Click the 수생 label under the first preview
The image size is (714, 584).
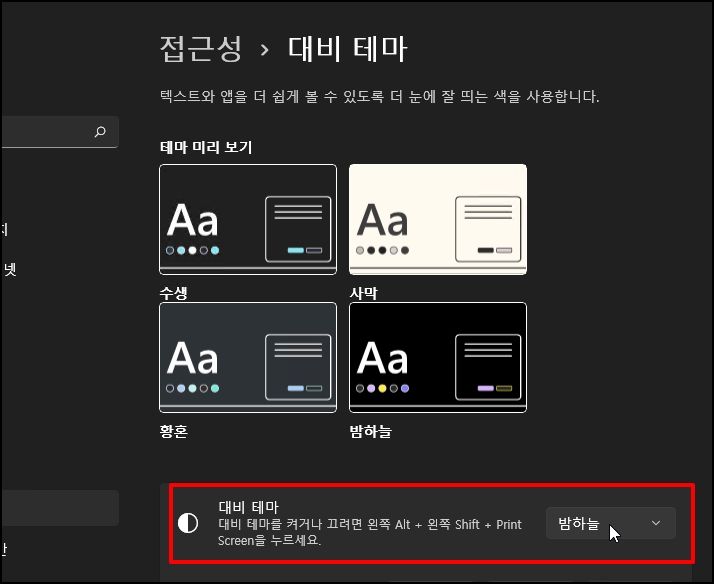coord(173,293)
